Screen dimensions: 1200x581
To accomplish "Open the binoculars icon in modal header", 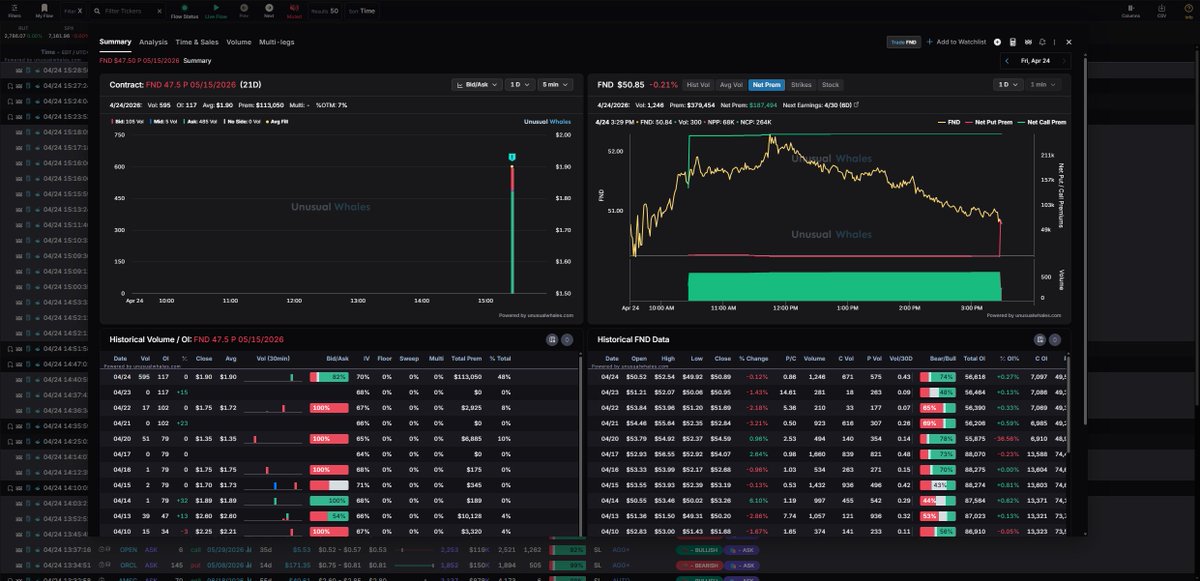I will tap(1028, 42).
